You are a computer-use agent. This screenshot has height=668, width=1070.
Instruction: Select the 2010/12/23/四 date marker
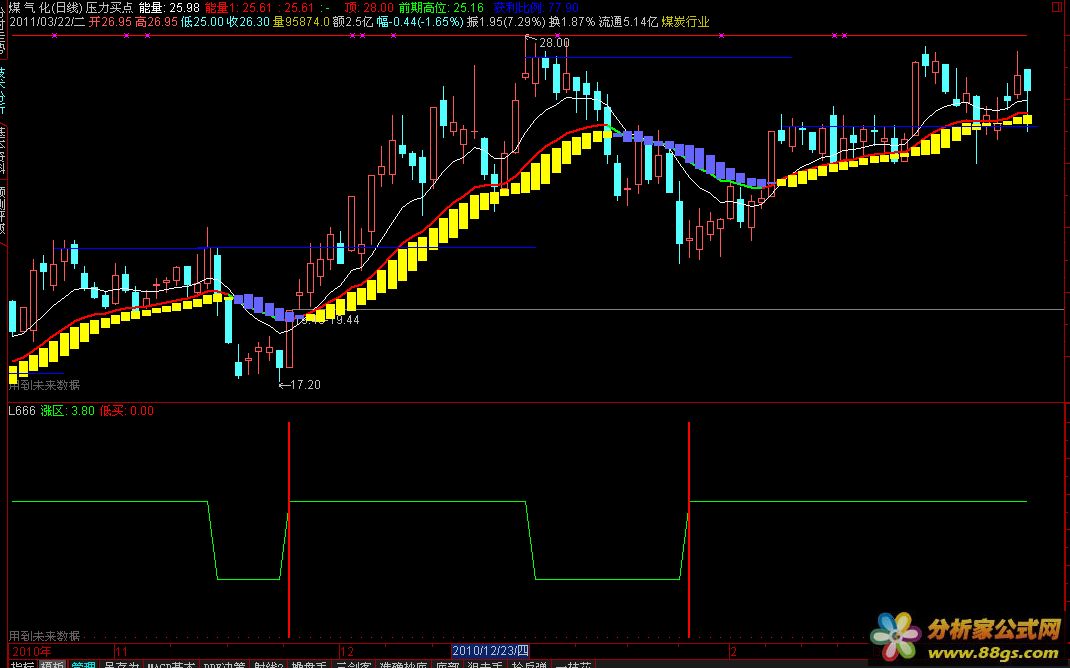[x=490, y=650]
